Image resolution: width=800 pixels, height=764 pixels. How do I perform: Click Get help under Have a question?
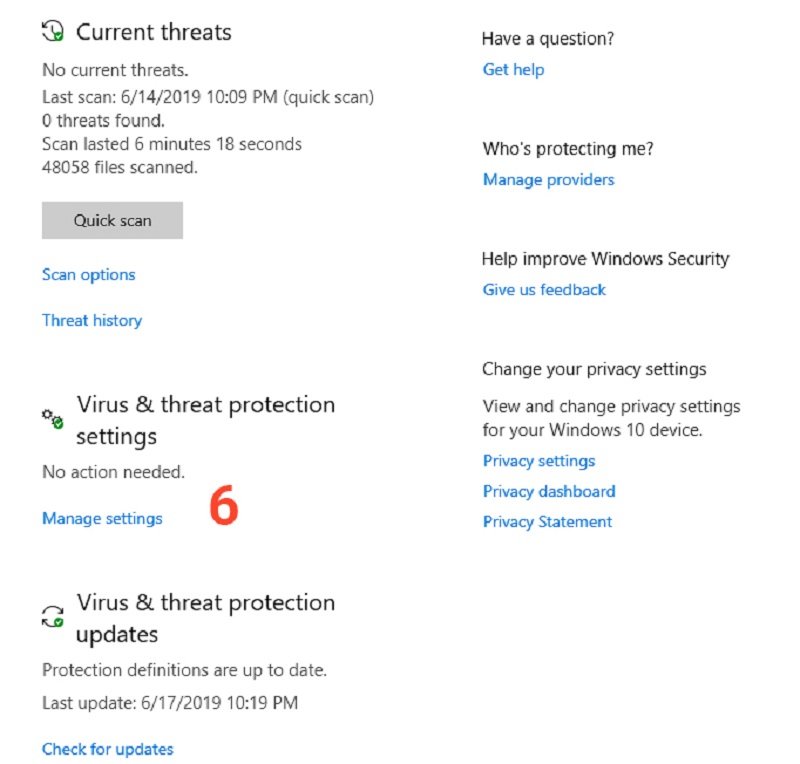point(513,69)
